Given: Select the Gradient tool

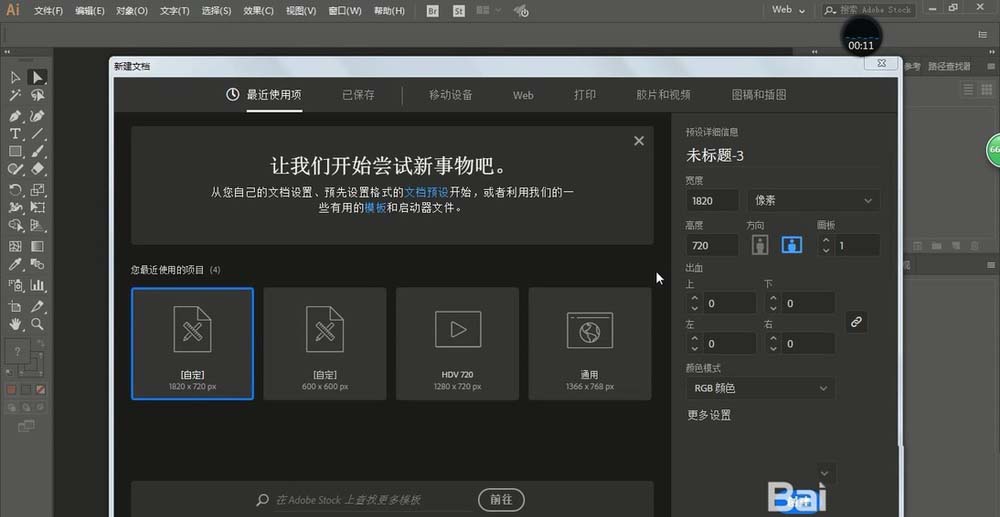Looking at the screenshot, I should pos(38,246).
